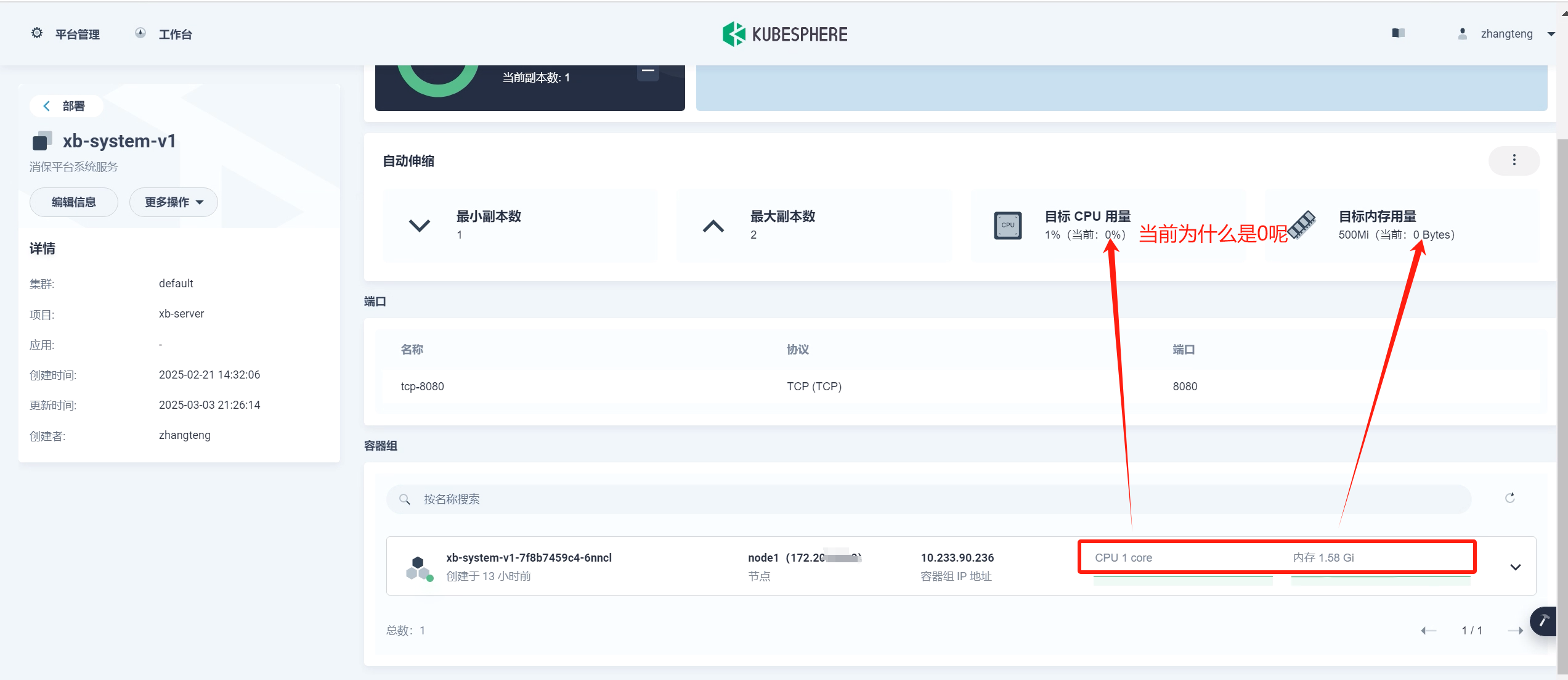This screenshot has height=680, width=1568.
Task: Refresh the pod list
Action: point(1510,498)
